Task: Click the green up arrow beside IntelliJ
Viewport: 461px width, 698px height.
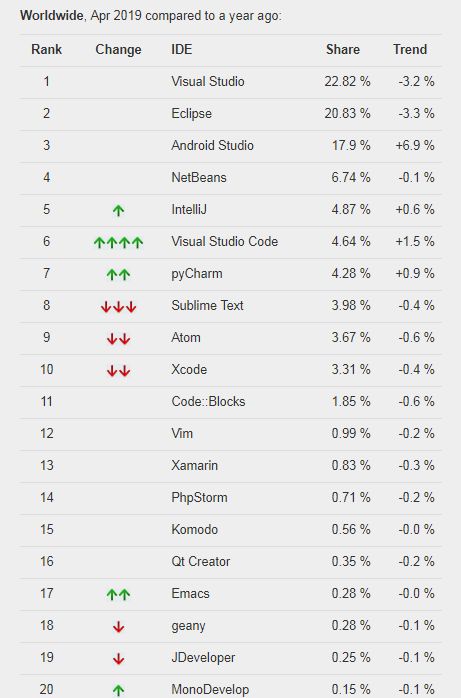Action: tap(118, 210)
